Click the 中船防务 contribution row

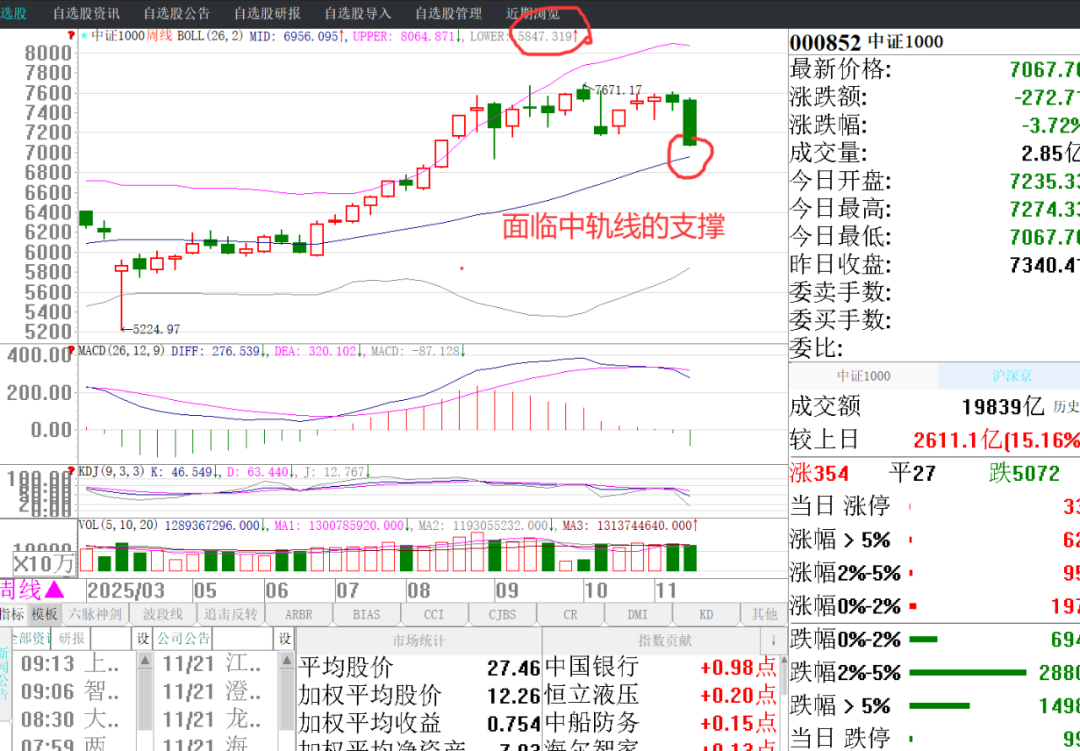662,722
